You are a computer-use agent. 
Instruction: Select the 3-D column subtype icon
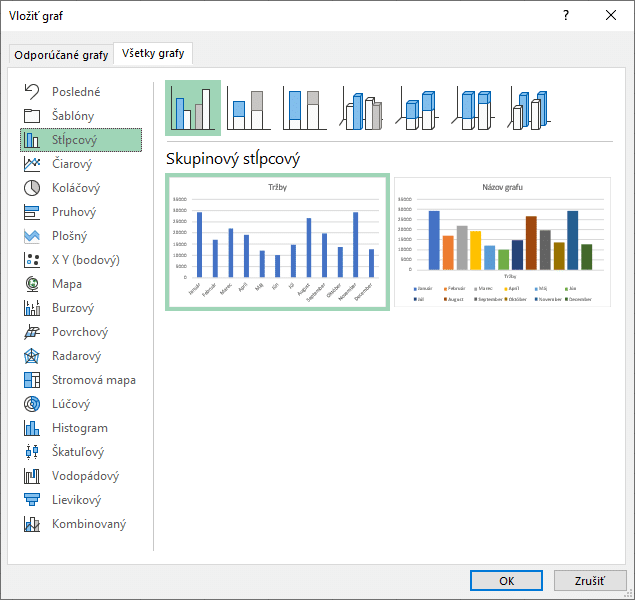(x=529, y=108)
